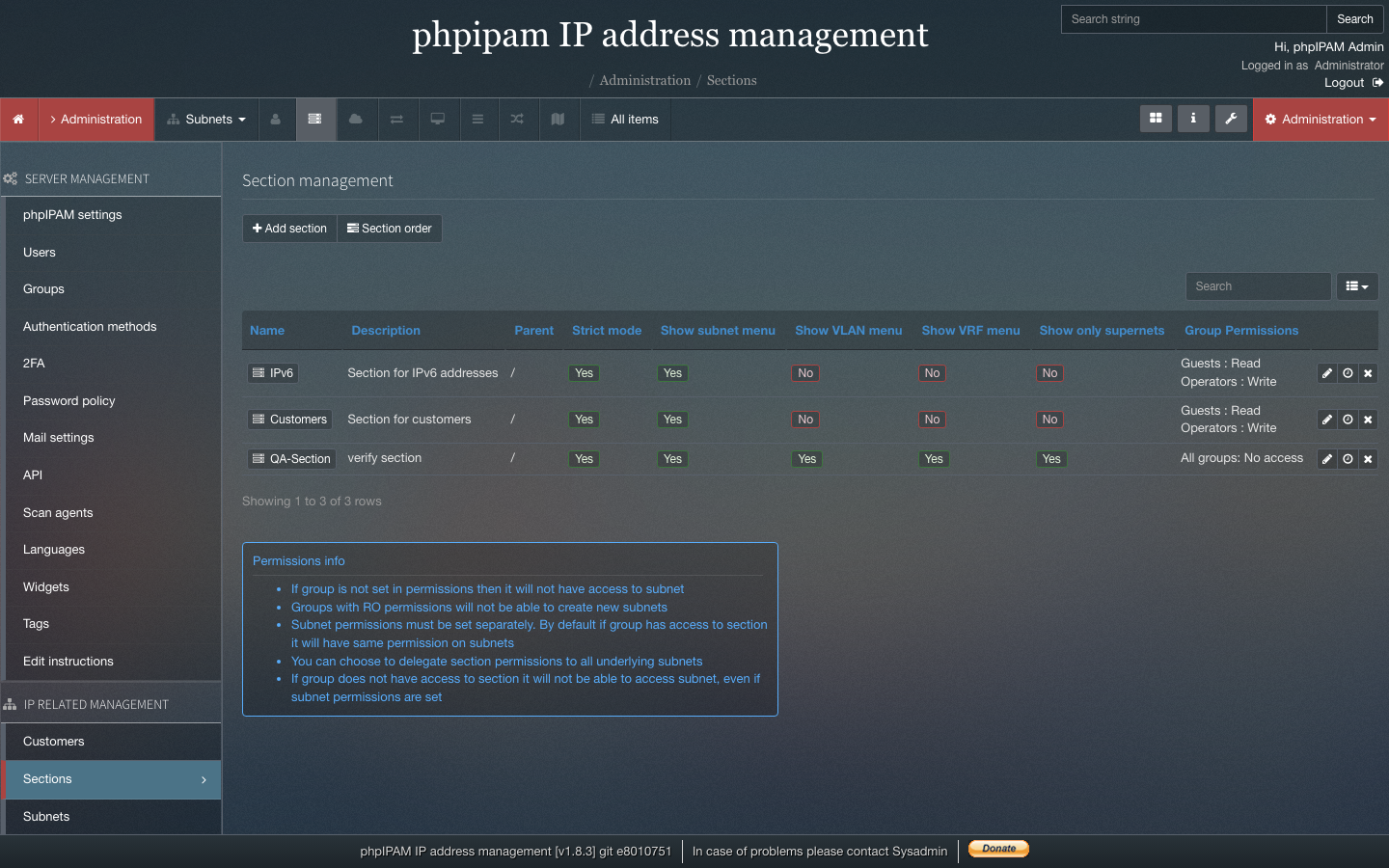
Task: Click the Customers section name badge
Action: coord(289,420)
